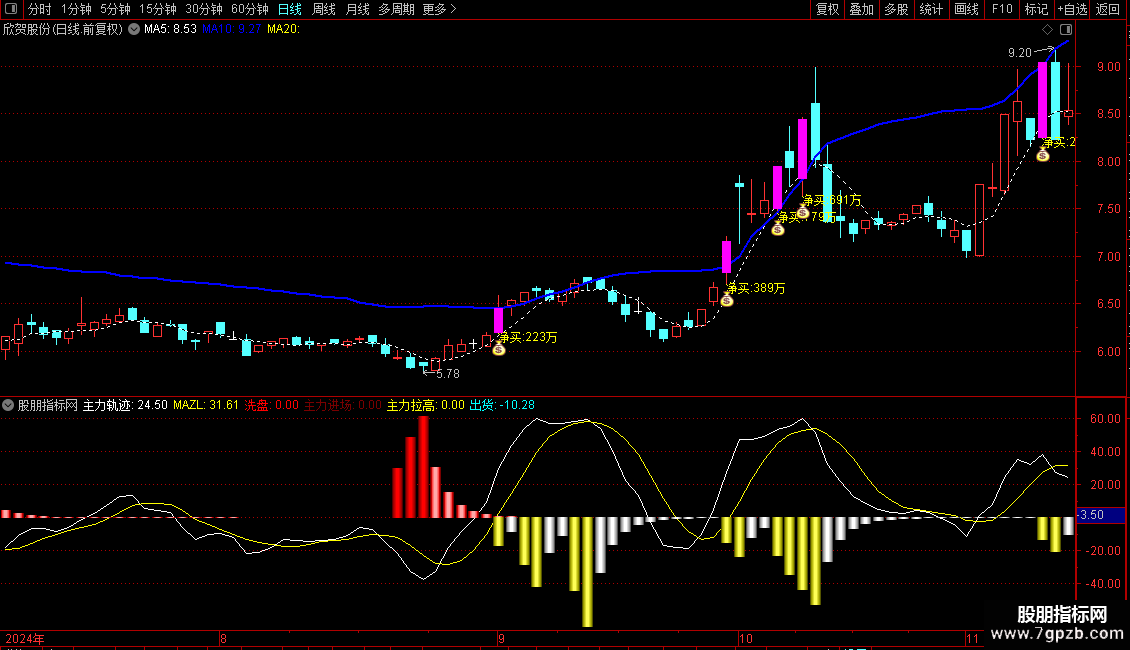Screen dimensions: 1130x650
Task: Click the MA5: 8.53 label
Action: pyautogui.click(x=170, y=29)
